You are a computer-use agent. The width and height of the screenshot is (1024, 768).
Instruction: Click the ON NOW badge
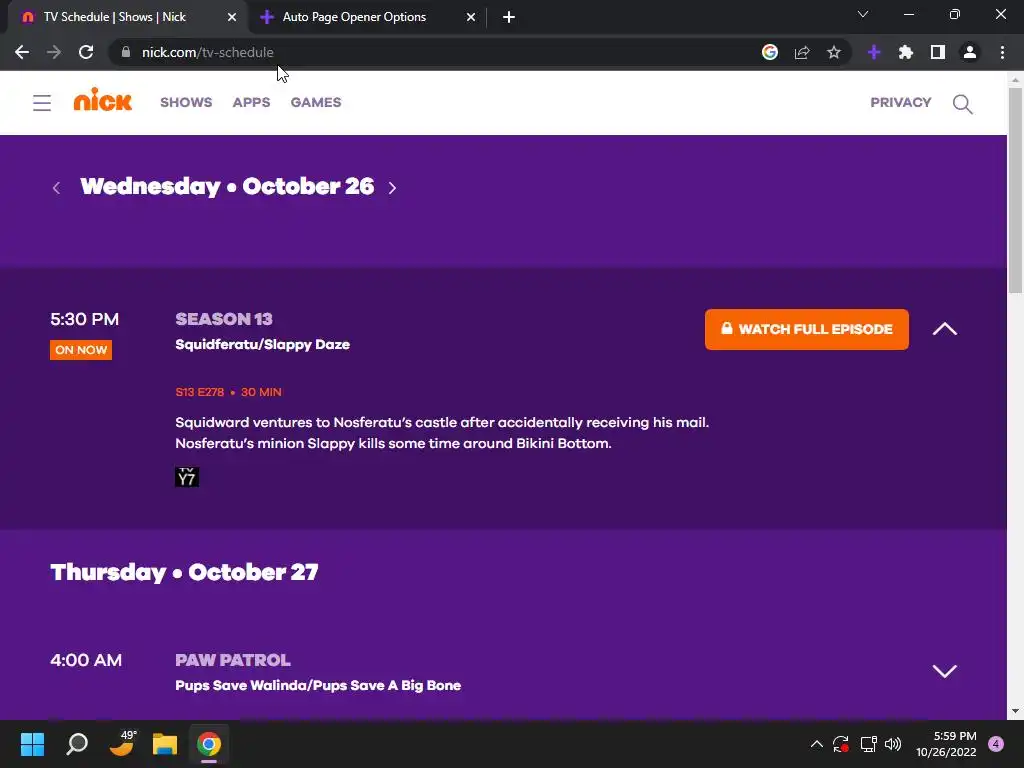81,350
